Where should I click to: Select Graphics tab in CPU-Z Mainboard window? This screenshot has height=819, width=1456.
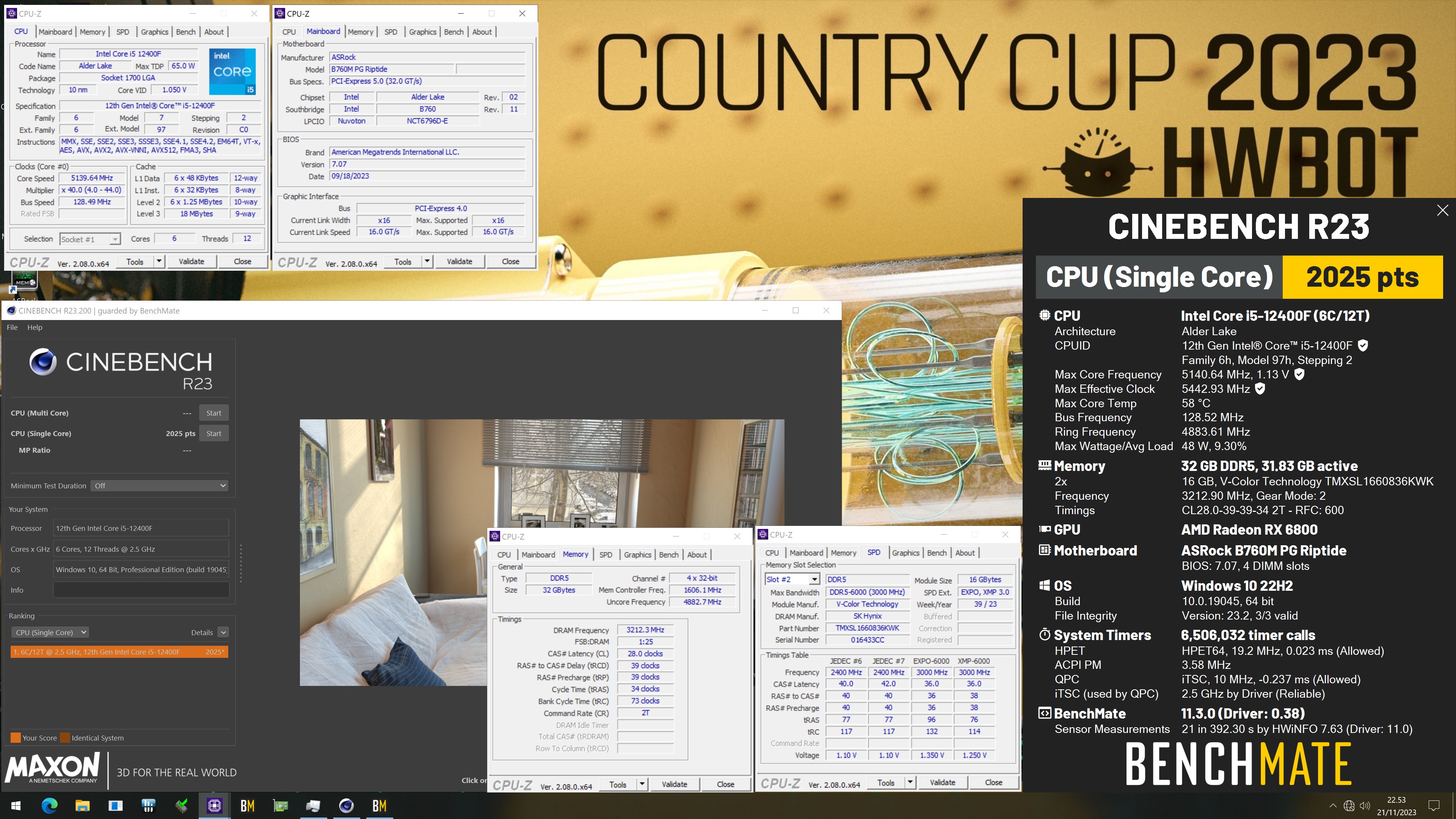[422, 31]
